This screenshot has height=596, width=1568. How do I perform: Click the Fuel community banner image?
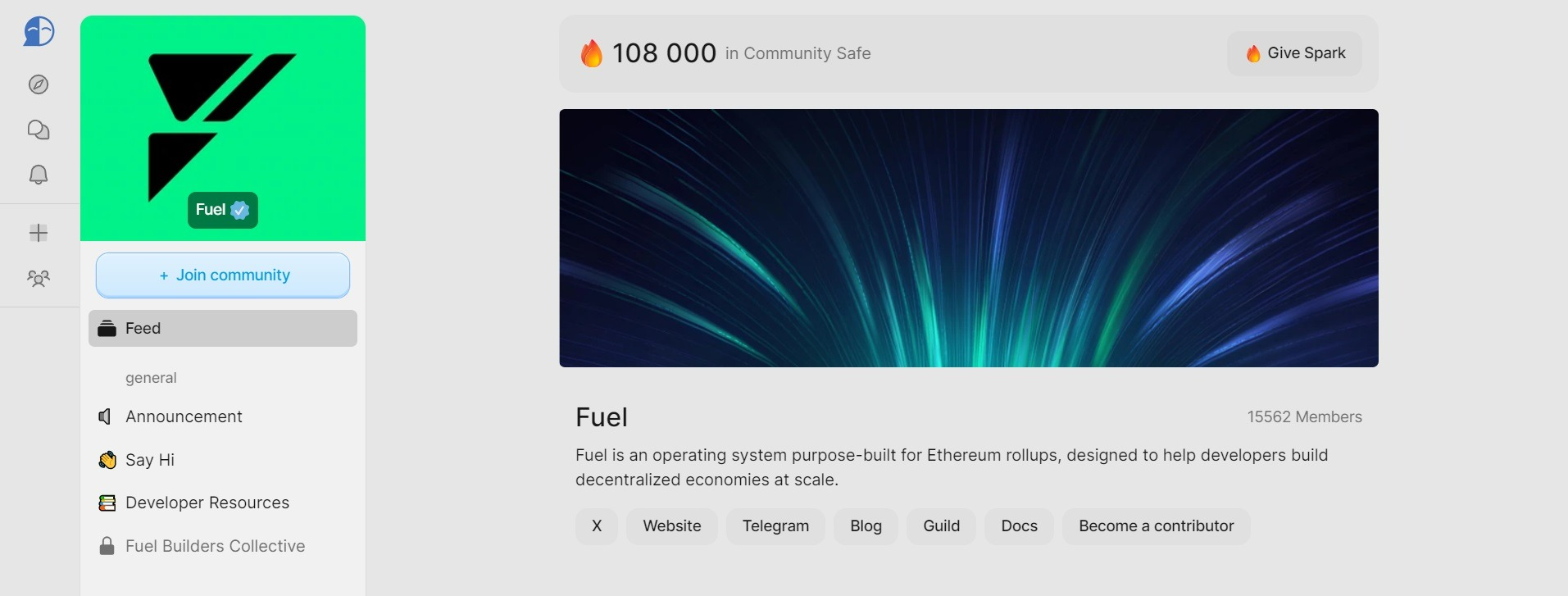click(x=968, y=238)
